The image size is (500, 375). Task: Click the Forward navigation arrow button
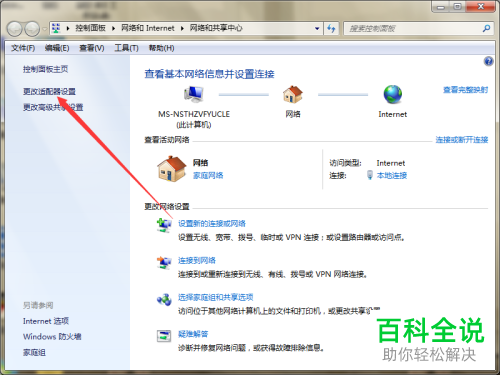(x=32, y=29)
